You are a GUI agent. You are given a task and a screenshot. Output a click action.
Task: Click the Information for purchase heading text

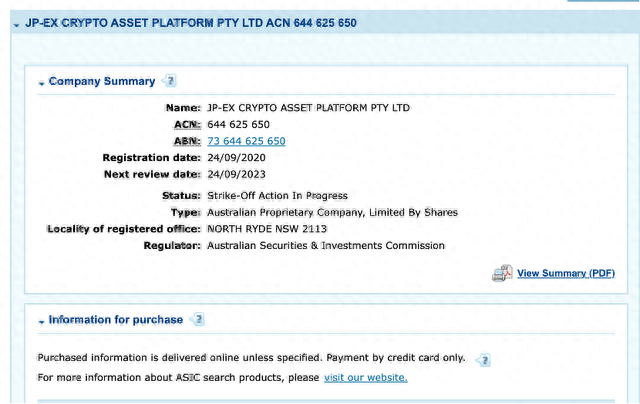pyautogui.click(x=116, y=319)
